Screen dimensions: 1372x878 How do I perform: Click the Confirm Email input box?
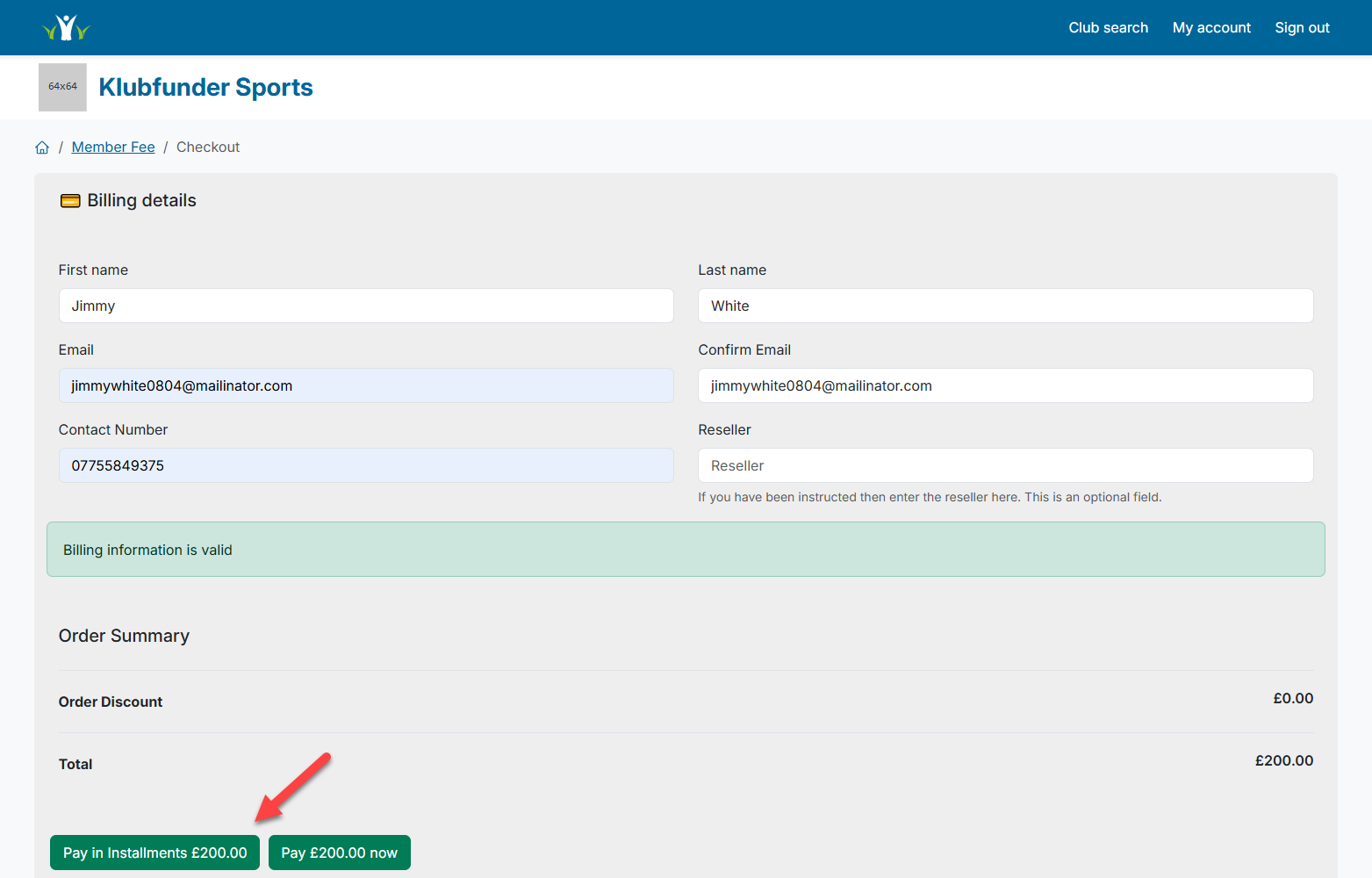point(1005,385)
